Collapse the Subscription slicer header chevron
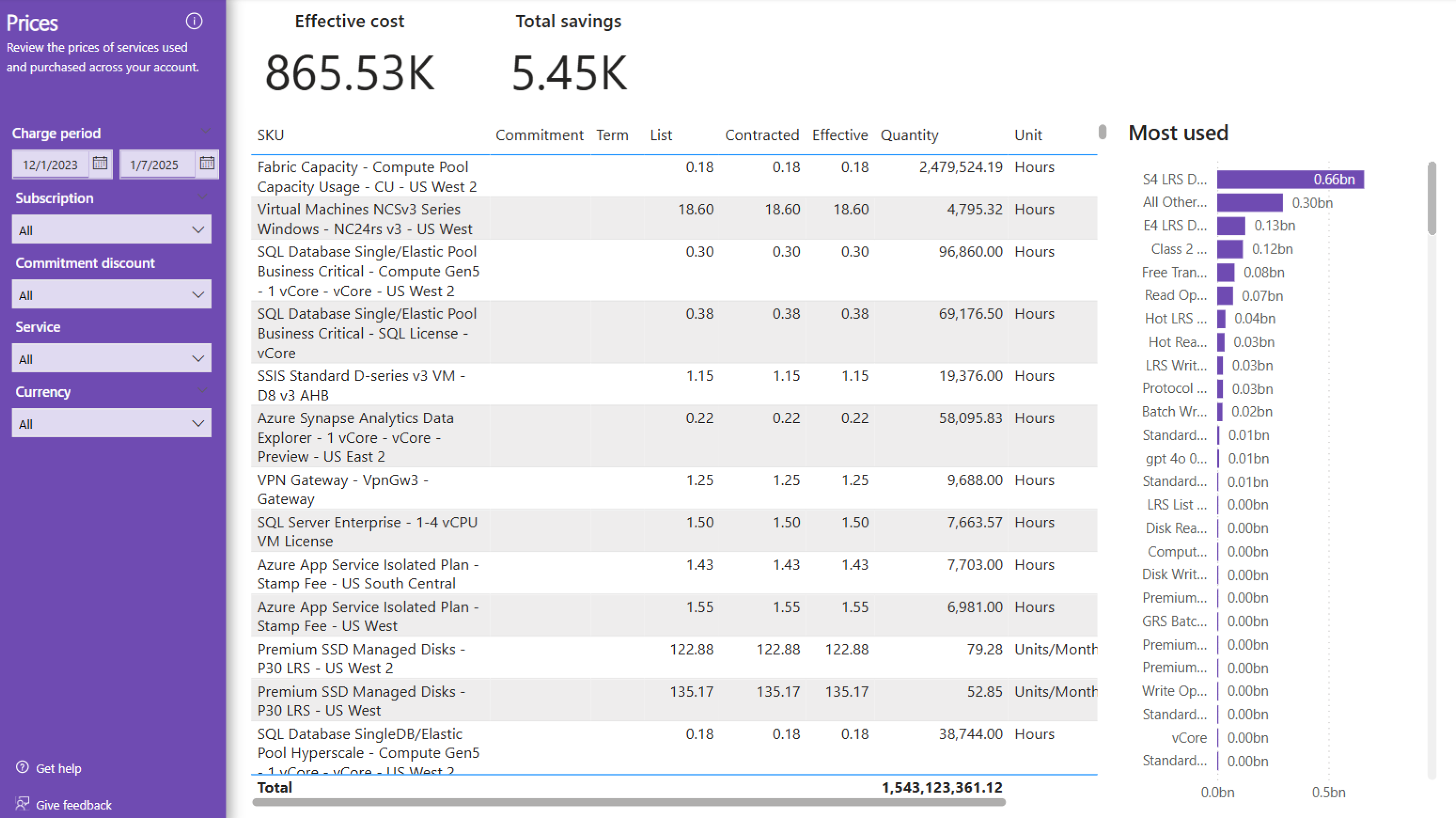This screenshot has width=1456, height=818. [x=202, y=197]
